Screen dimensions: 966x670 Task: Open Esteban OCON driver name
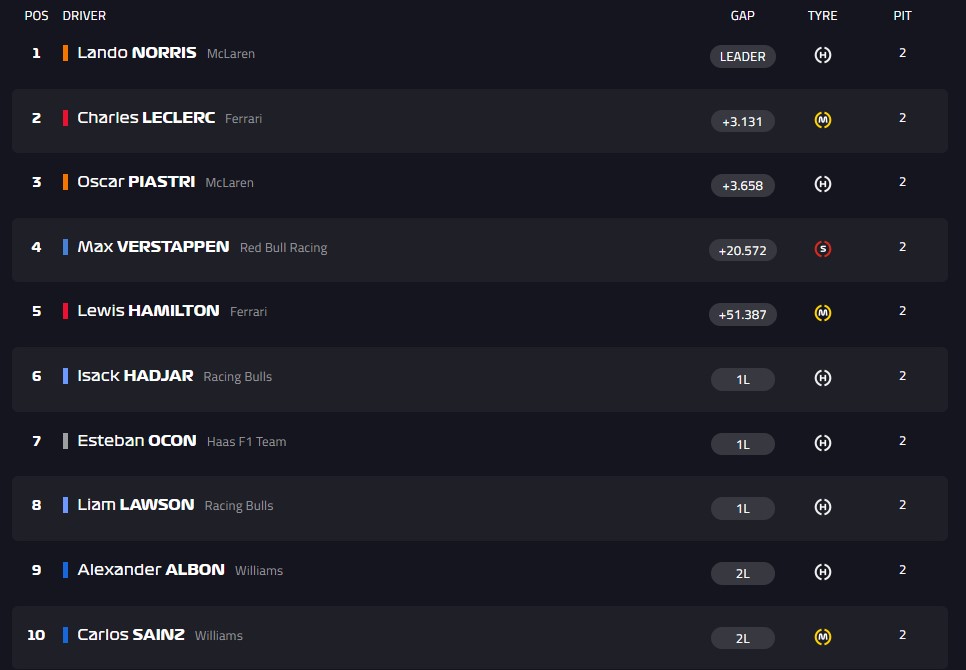[137, 441]
